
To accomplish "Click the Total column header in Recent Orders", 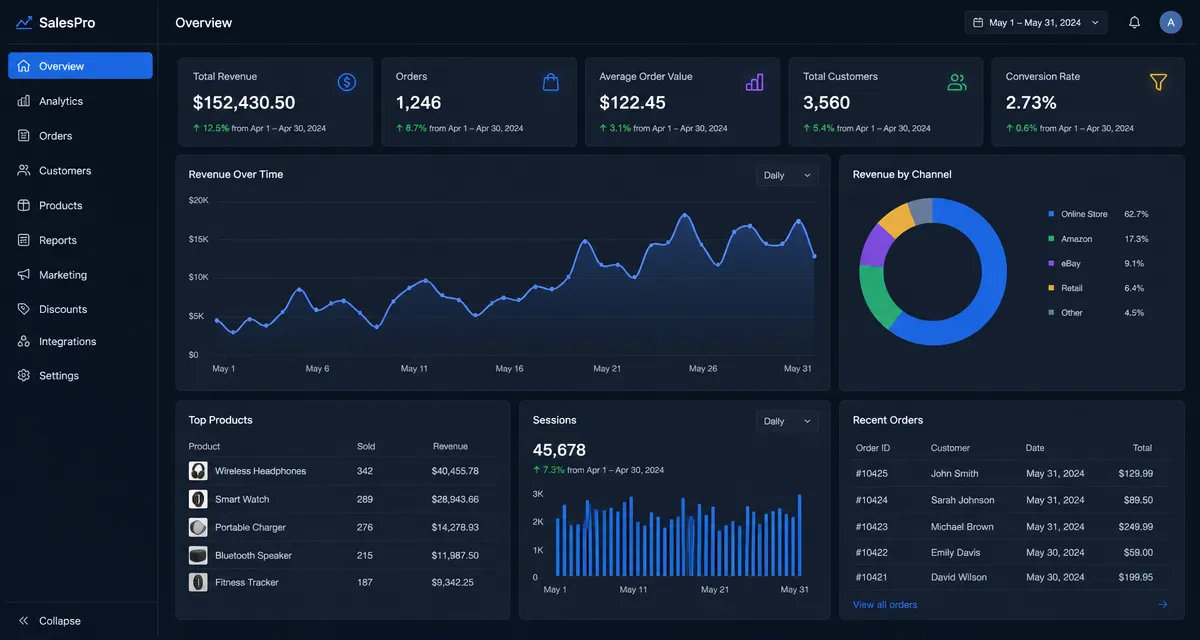I will coord(1142,448).
